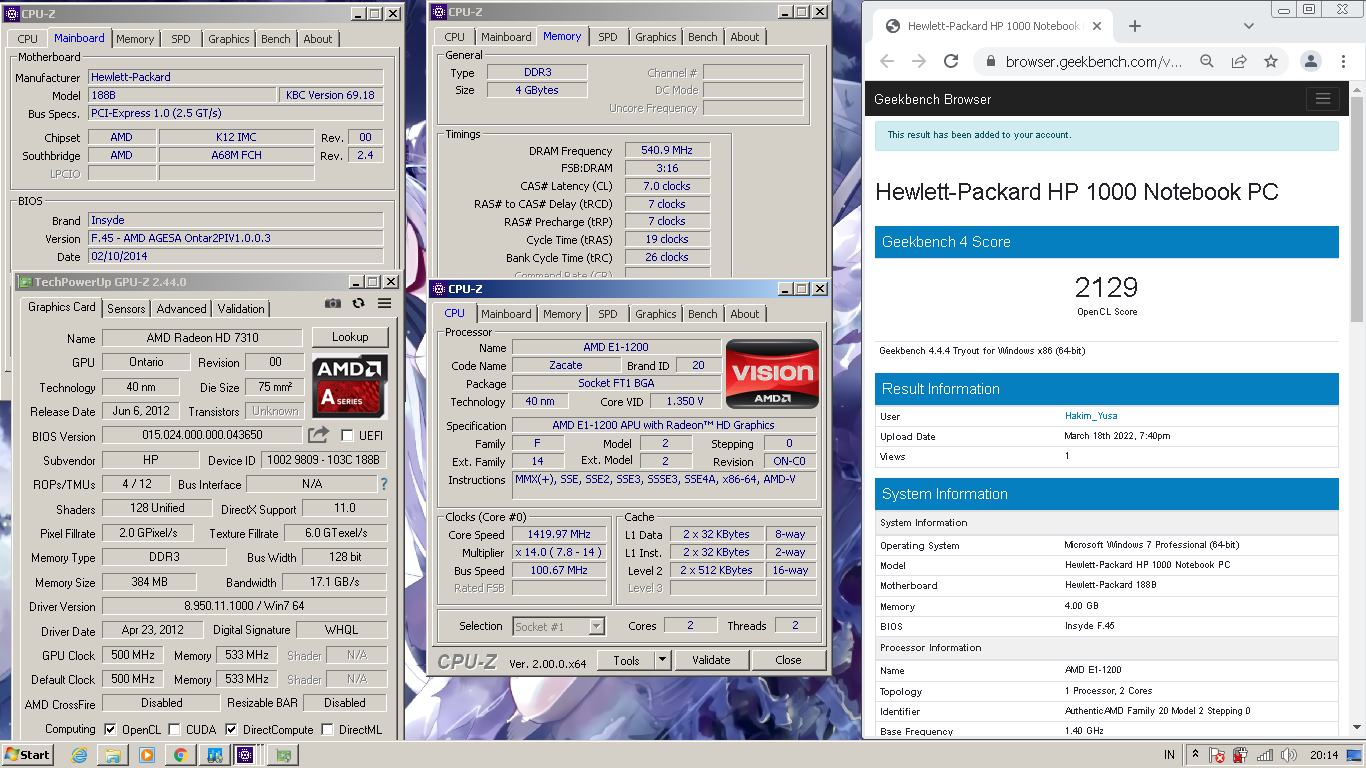The image size is (1366, 768).
Task: Show hidden system tray icons
Action: coord(1196,754)
